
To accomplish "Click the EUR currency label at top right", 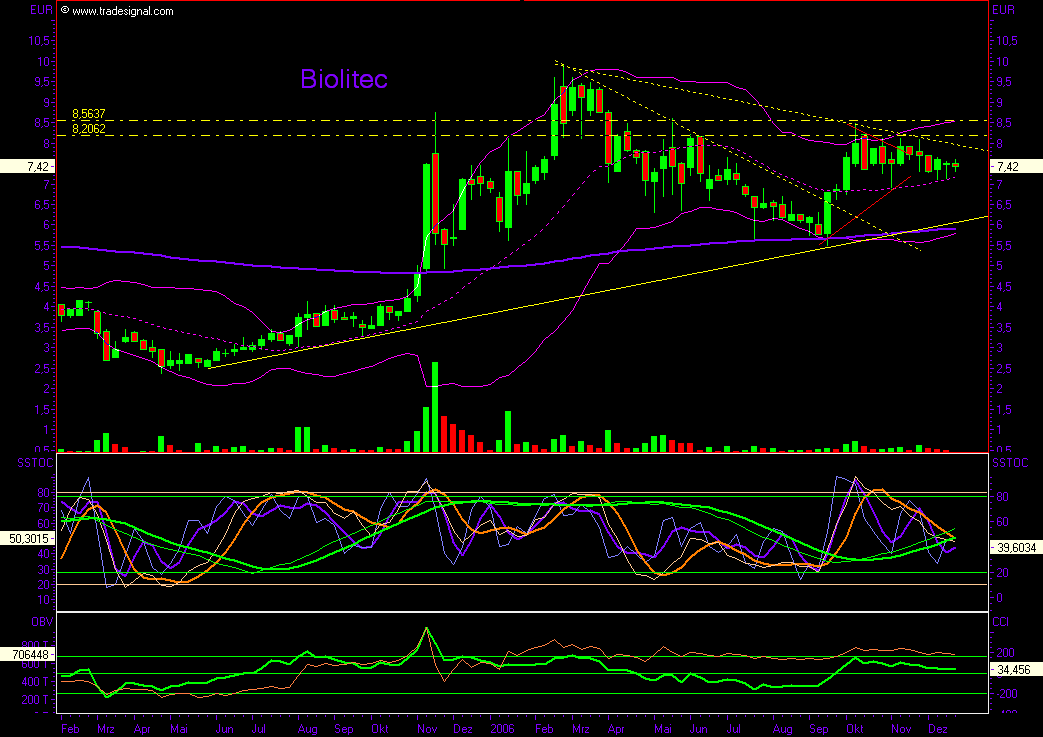I will [1003, 10].
